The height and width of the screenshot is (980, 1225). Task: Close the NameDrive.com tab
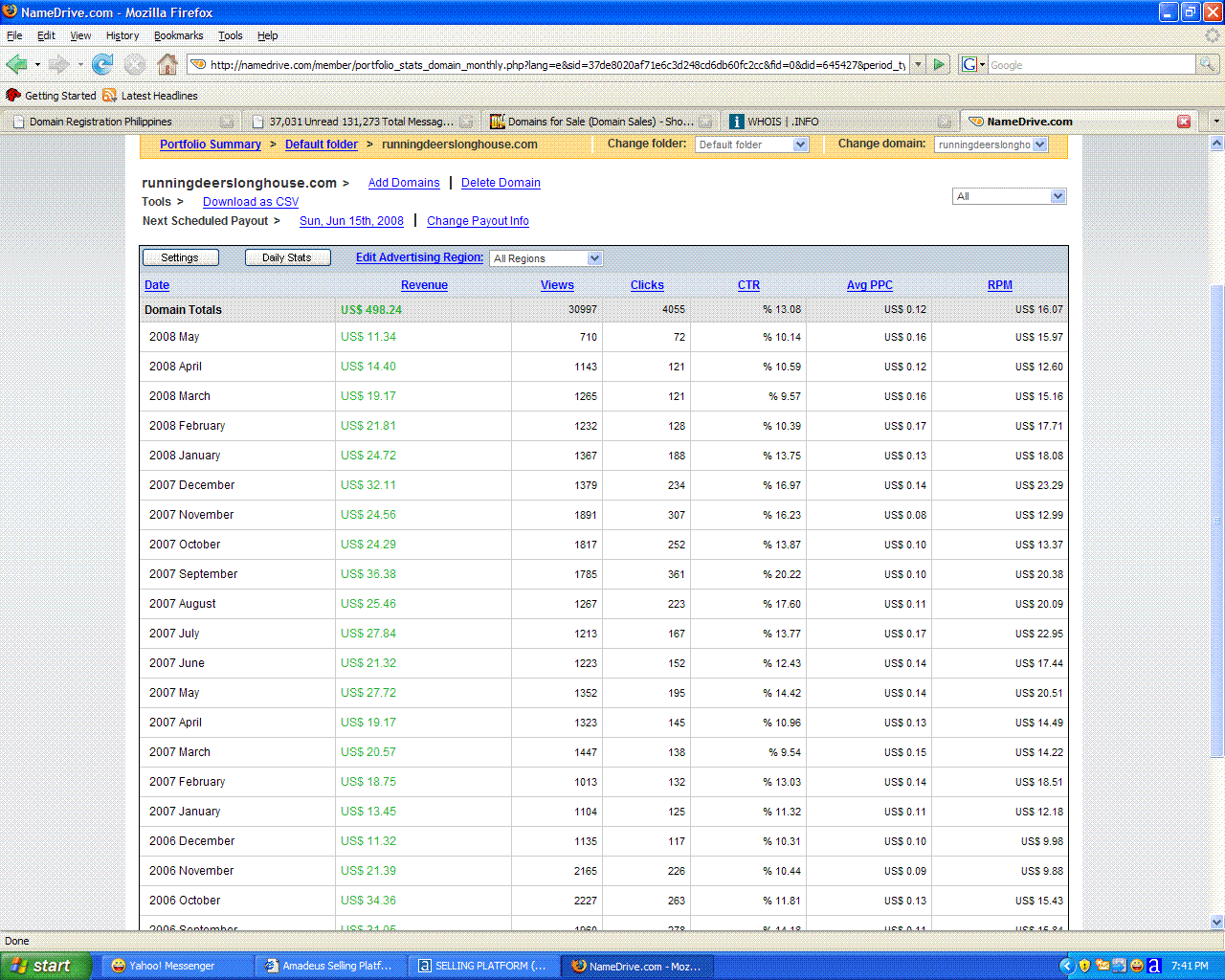pos(1184,122)
